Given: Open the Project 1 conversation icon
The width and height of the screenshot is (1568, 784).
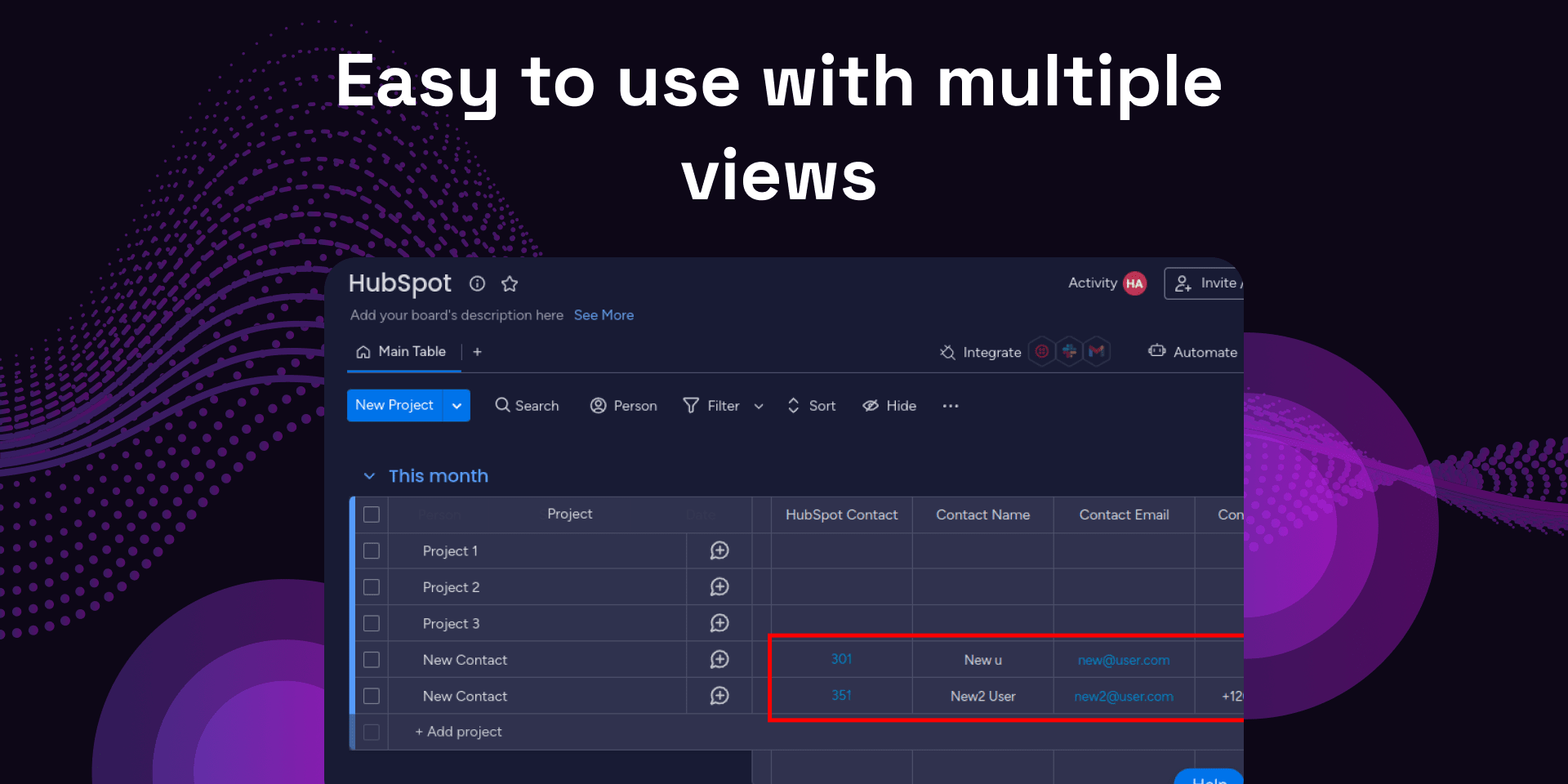Looking at the screenshot, I should [719, 550].
